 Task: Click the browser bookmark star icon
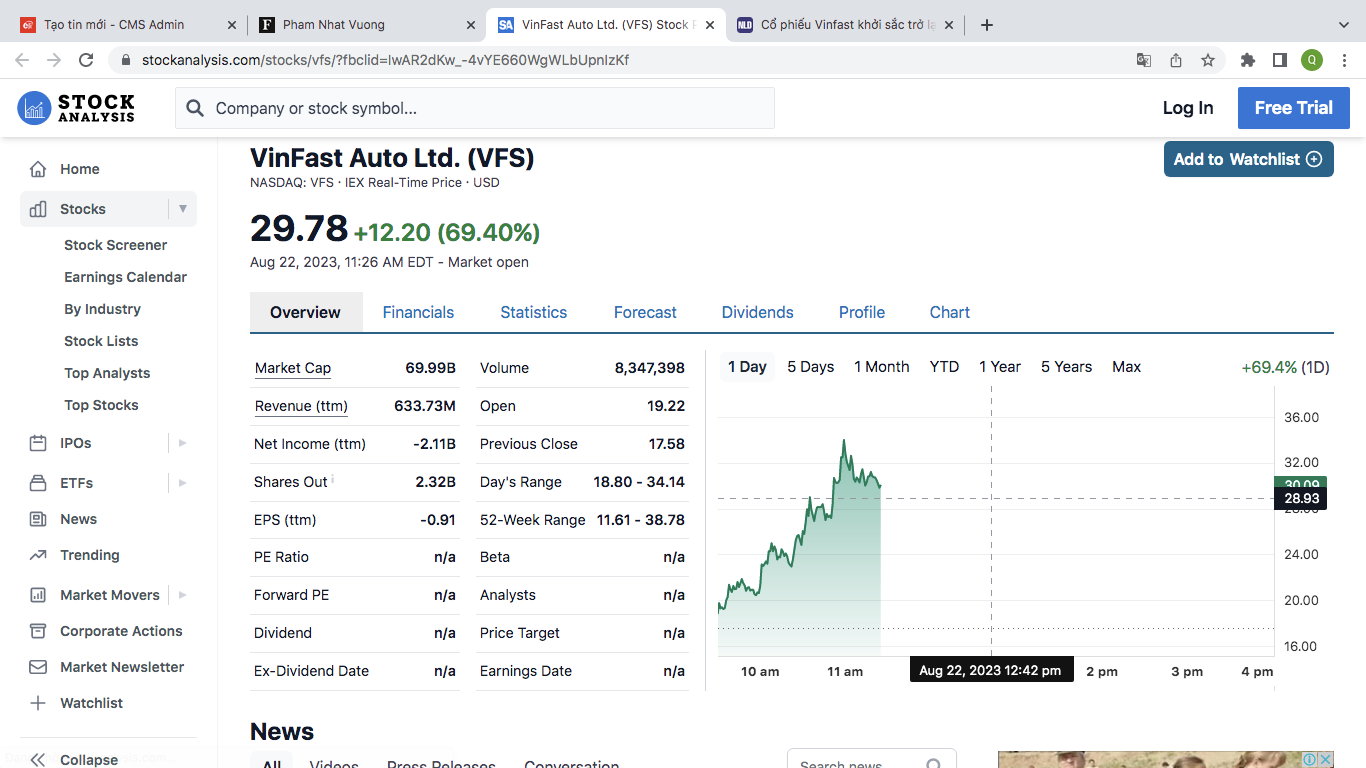pos(1208,60)
